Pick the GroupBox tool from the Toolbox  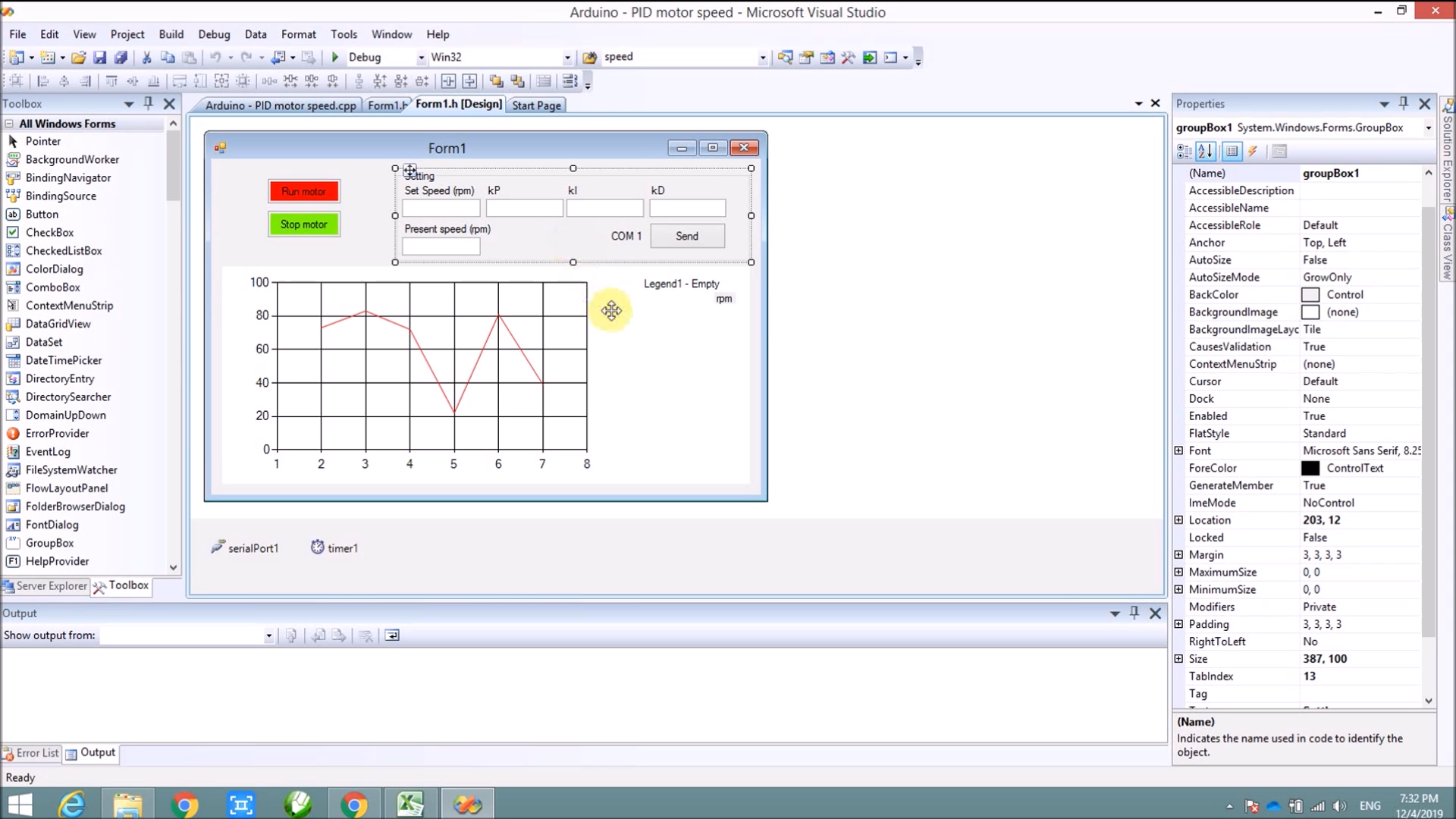coord(49,543)
